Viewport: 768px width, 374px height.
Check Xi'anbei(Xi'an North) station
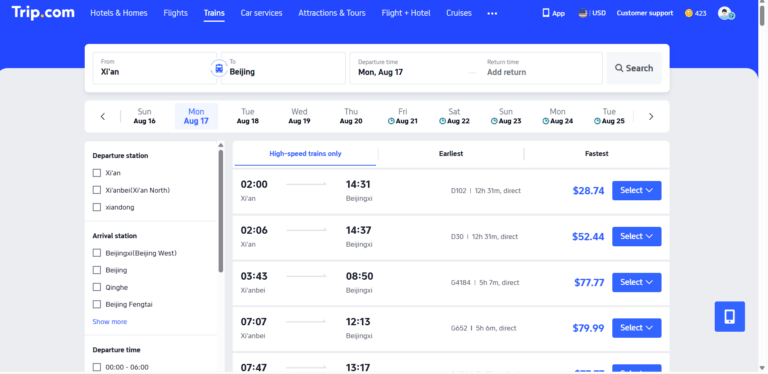(x=96, y=190)
